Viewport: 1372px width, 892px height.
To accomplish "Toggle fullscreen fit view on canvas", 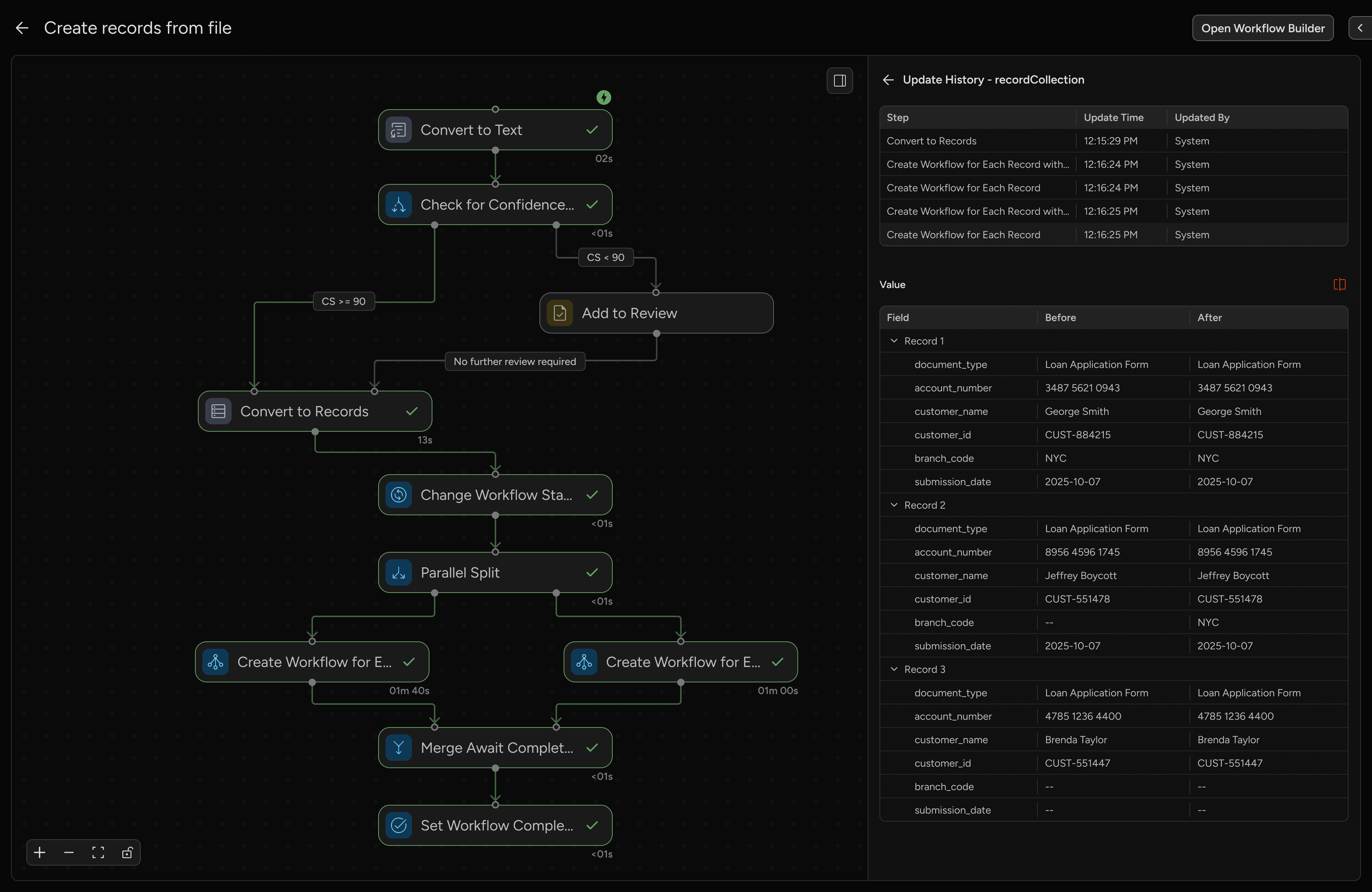I will tap(98, 853).
